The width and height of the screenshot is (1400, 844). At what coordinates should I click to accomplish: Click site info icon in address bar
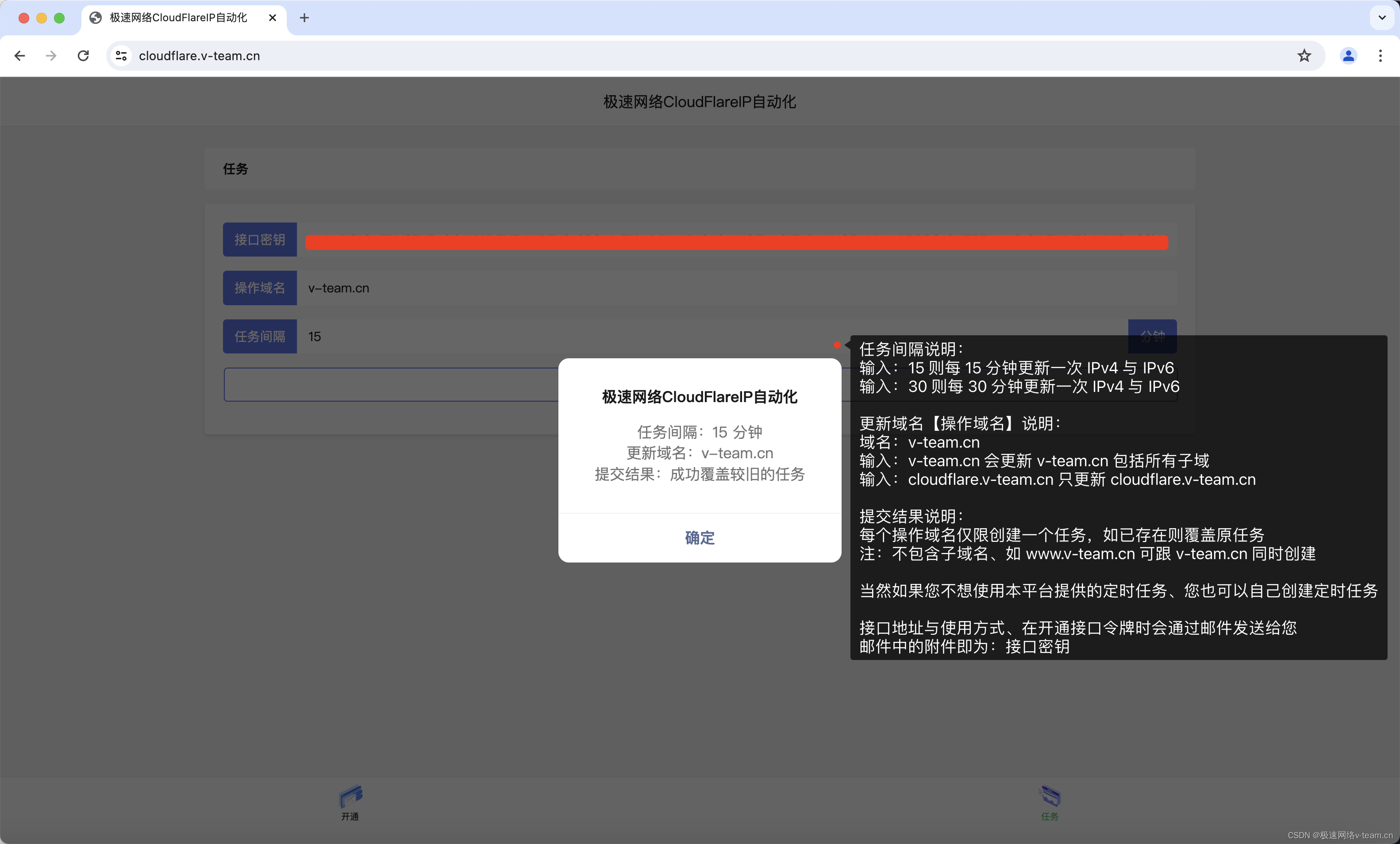[121, 56]
